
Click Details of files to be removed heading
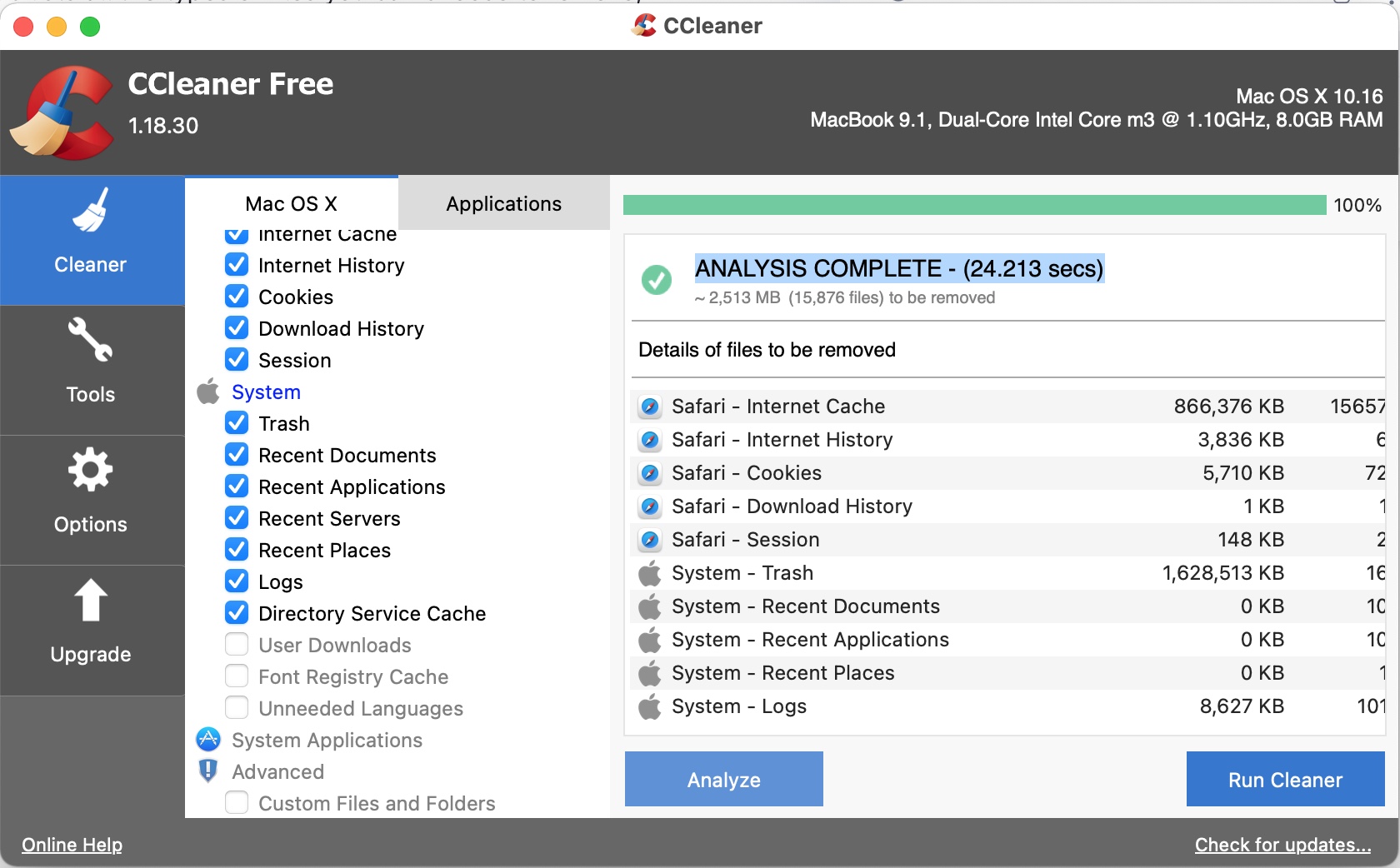[x=767, y=350]
